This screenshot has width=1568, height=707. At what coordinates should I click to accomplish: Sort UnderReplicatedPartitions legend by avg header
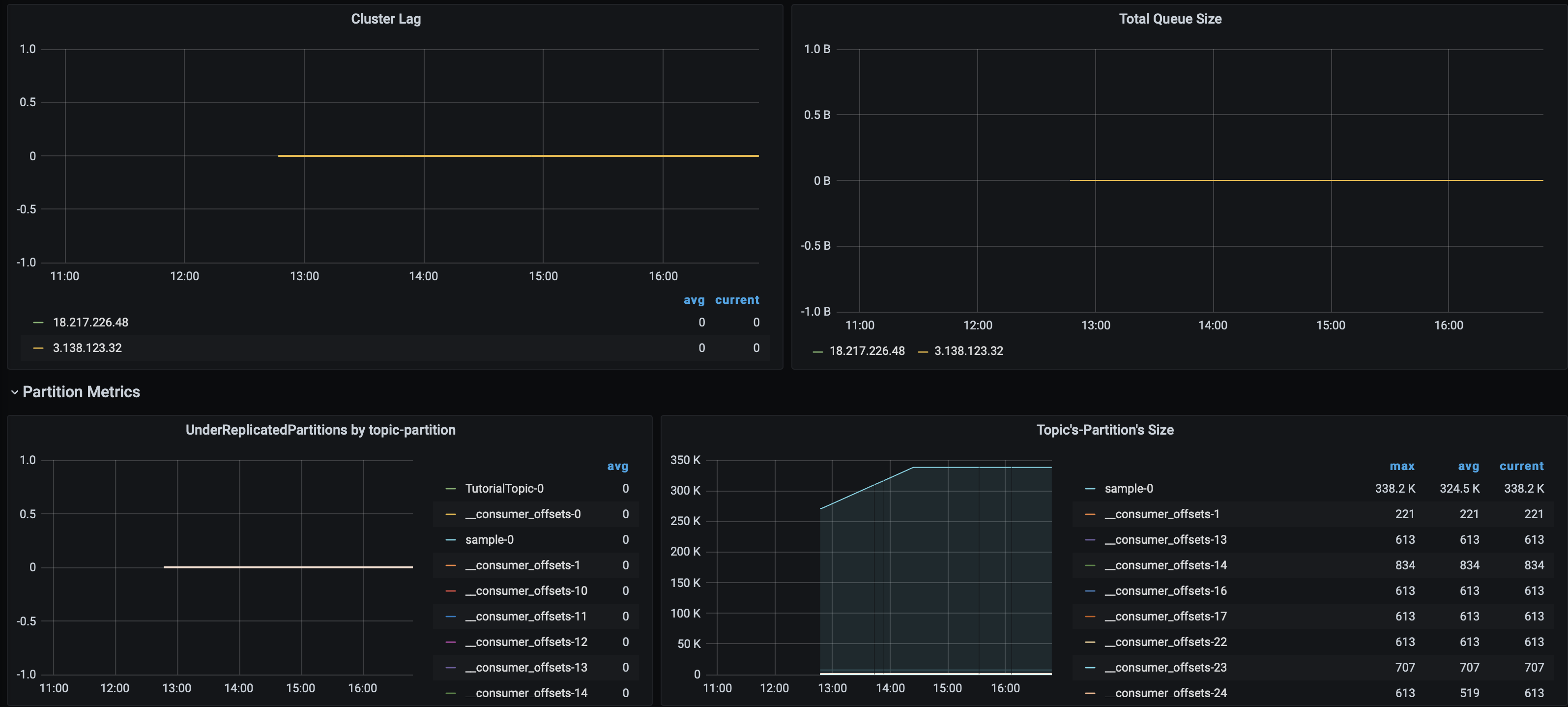[x=617, y=466]
